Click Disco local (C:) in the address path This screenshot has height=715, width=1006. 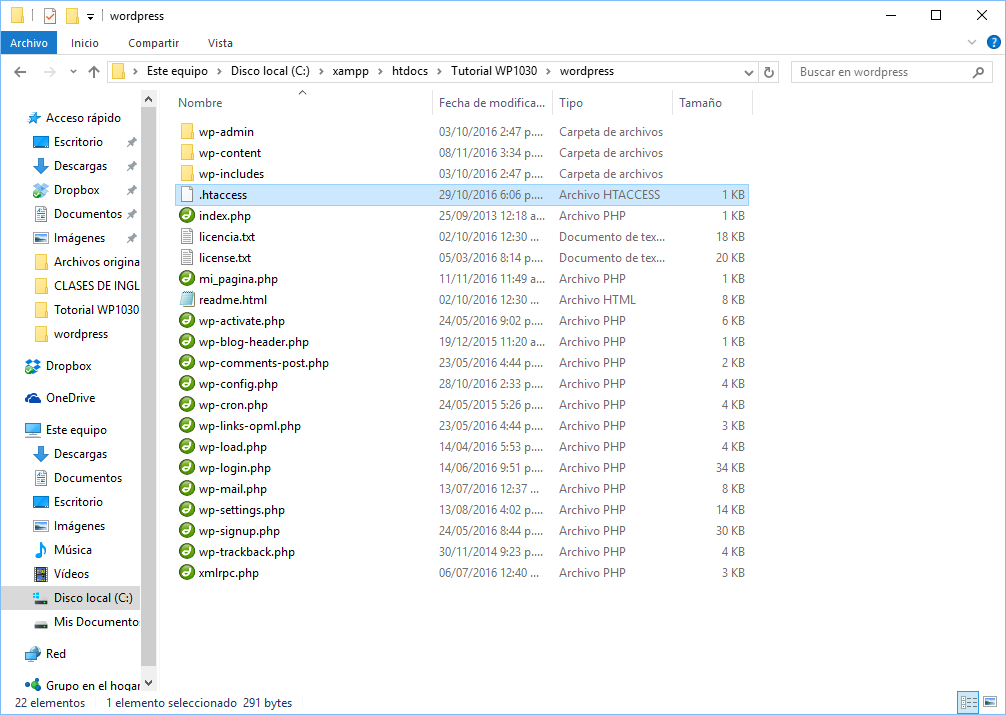click(270, 71)
